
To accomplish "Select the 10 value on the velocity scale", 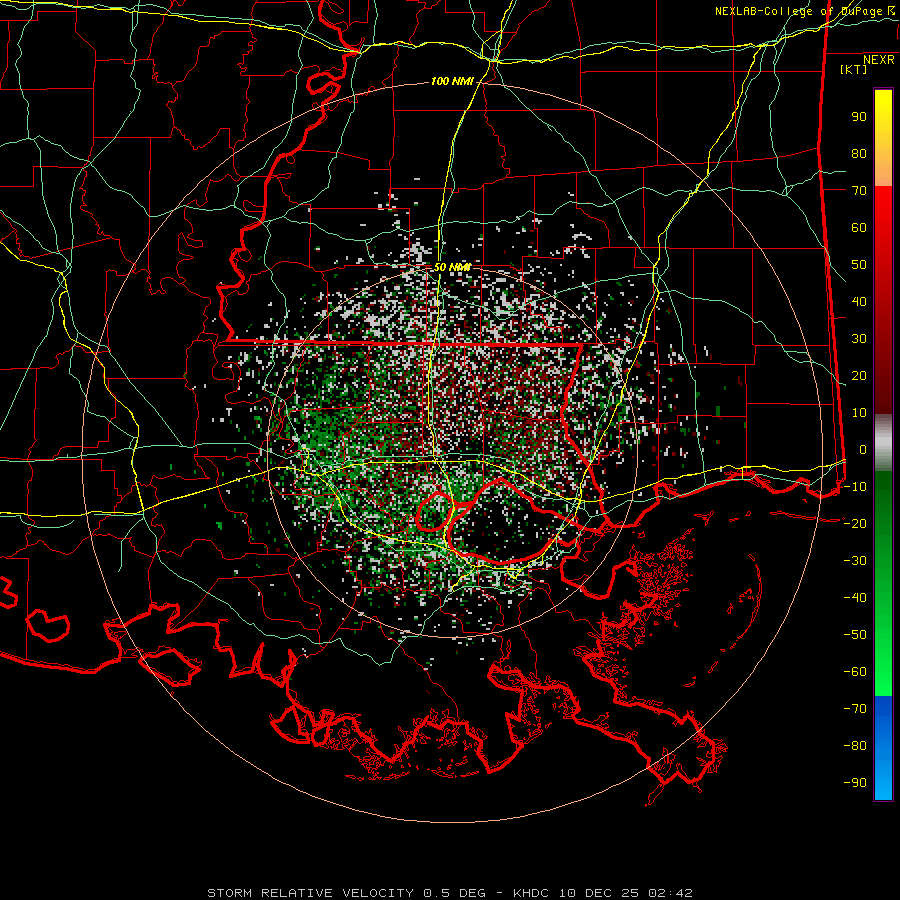I will click(859, 413).
